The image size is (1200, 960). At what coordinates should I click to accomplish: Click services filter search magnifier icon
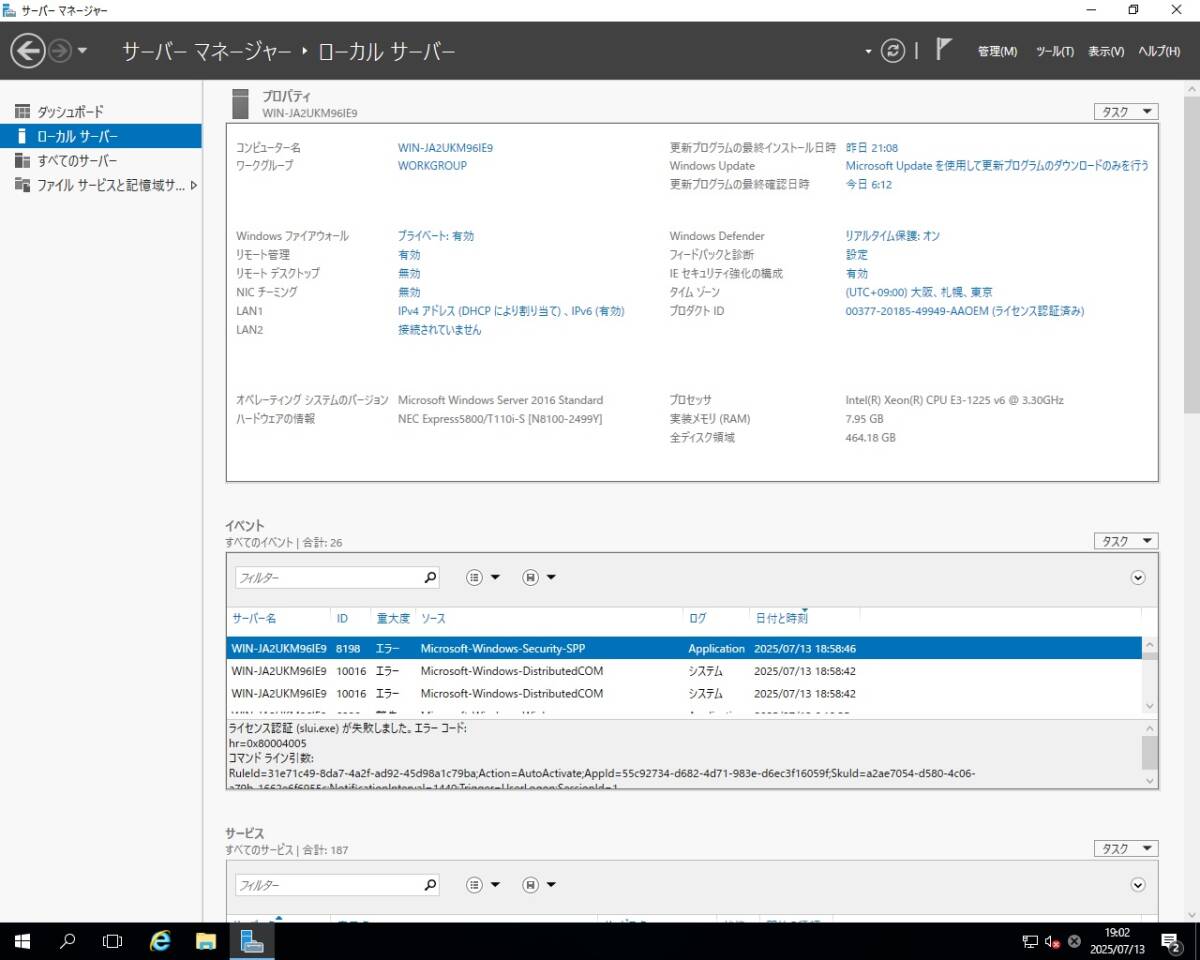coord(430,885)
